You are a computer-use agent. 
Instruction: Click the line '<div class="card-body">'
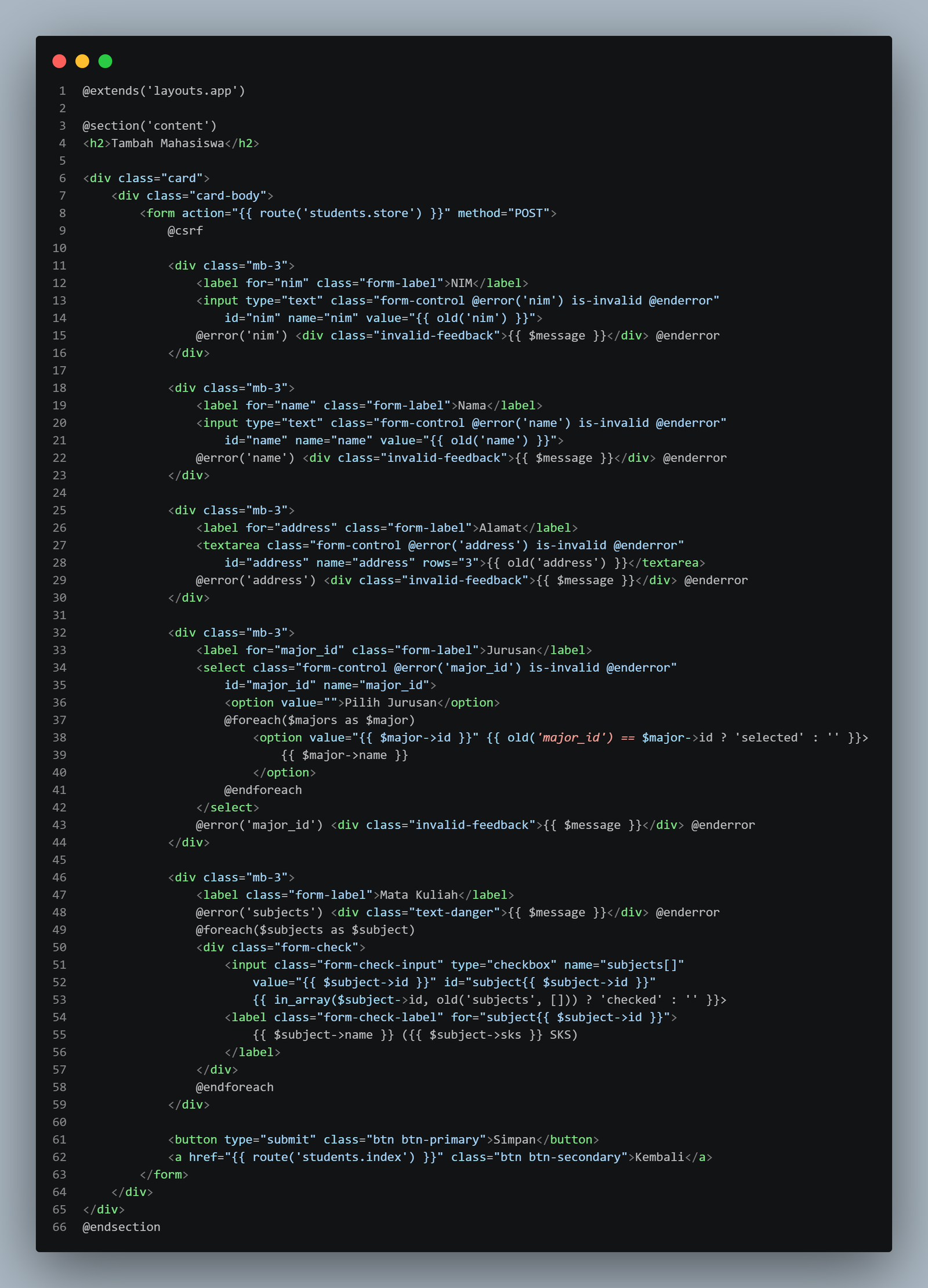tap(192, 196)
